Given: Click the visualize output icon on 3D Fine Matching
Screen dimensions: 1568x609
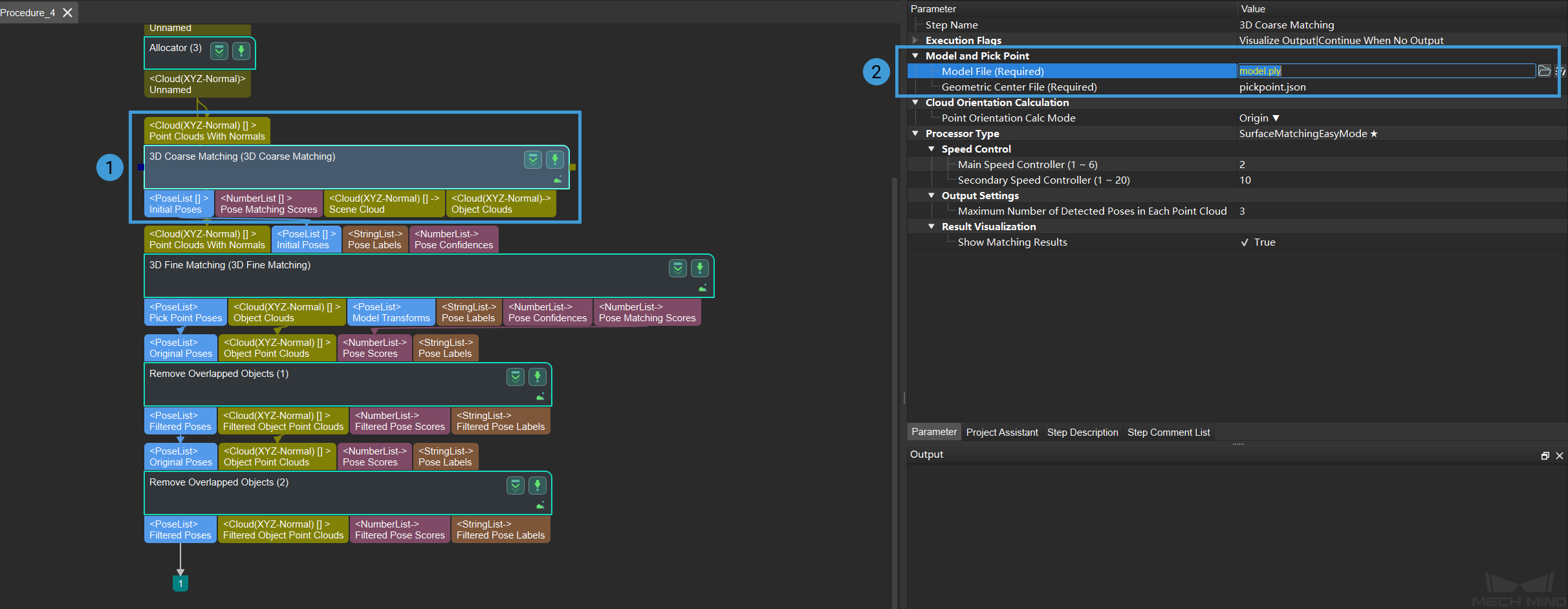Looking at the screenshot, I should 702,288.
